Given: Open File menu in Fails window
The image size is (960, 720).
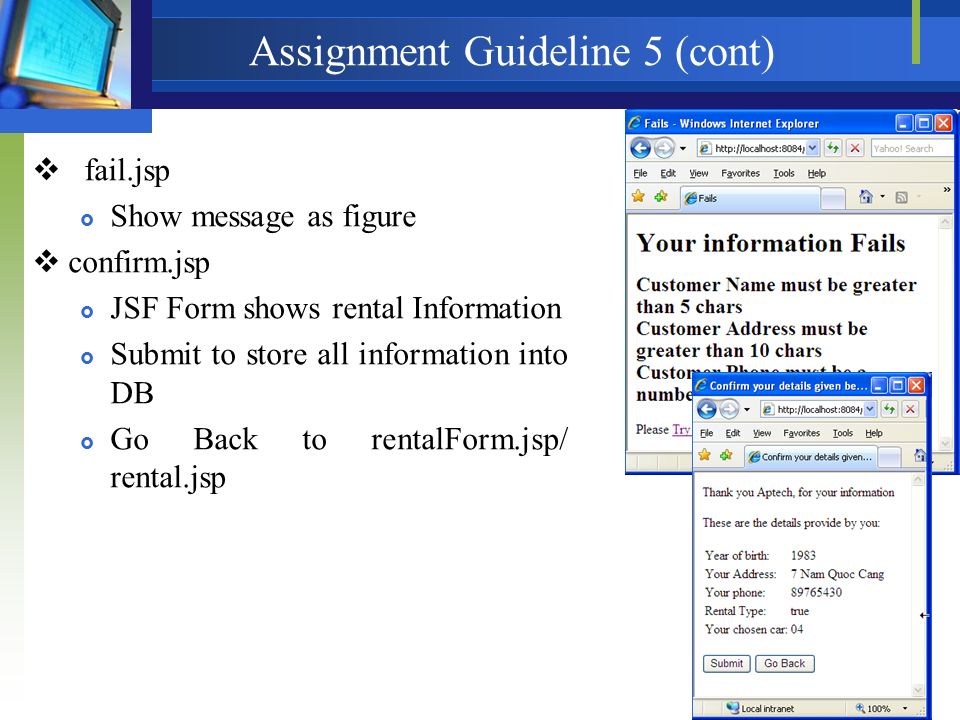Looking at the screenshot, I should click(x=640, y=174).
